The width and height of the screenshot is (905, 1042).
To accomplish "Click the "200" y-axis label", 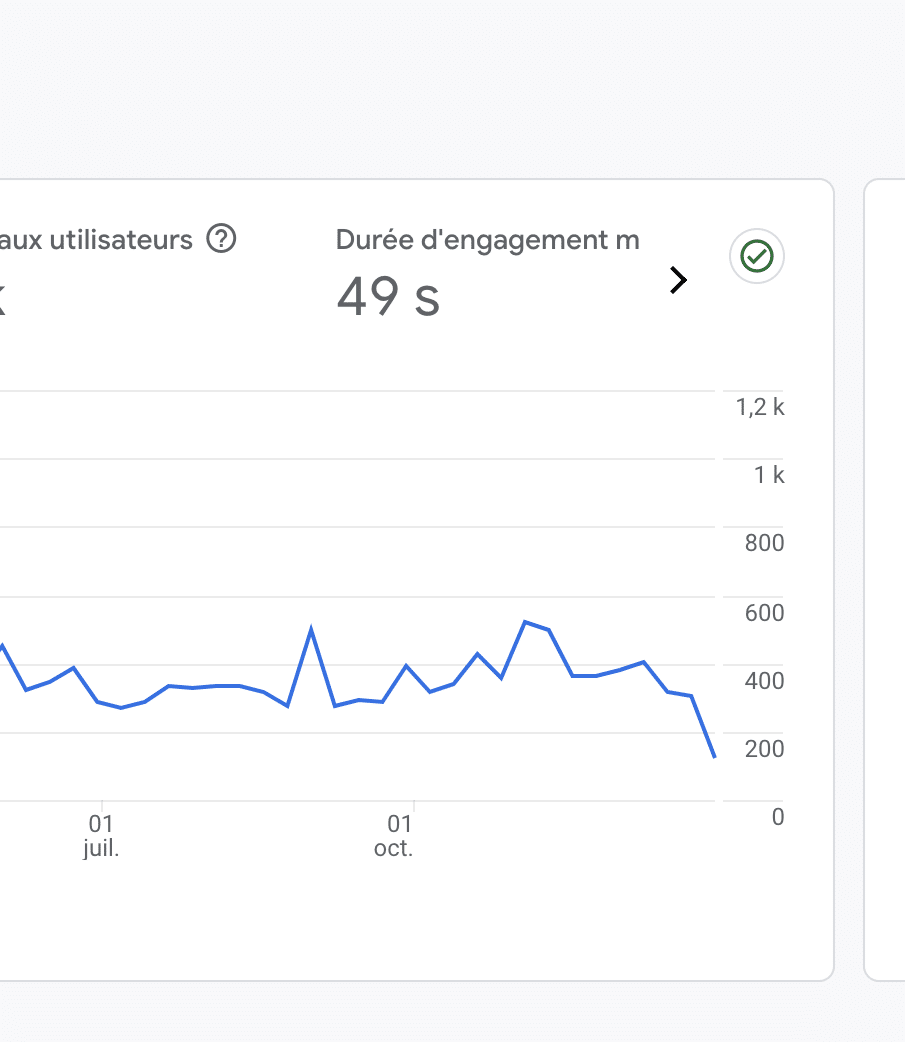I will (764, 748).
